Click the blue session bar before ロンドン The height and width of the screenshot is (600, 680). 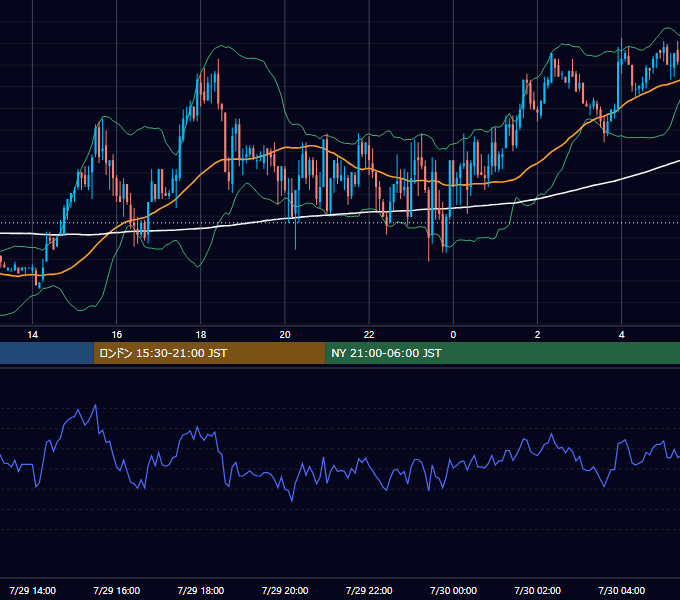coord(47,353)
